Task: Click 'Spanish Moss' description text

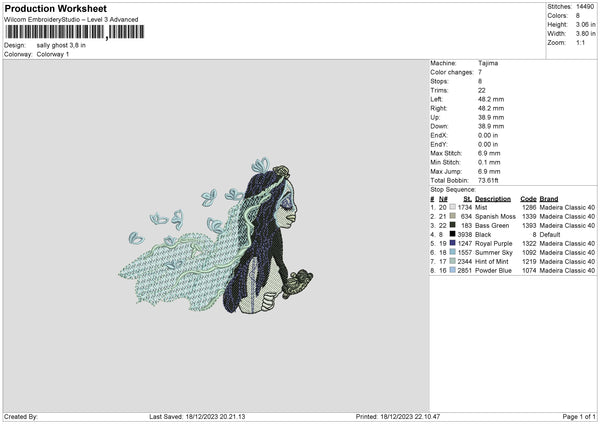Action: (495, 217)
